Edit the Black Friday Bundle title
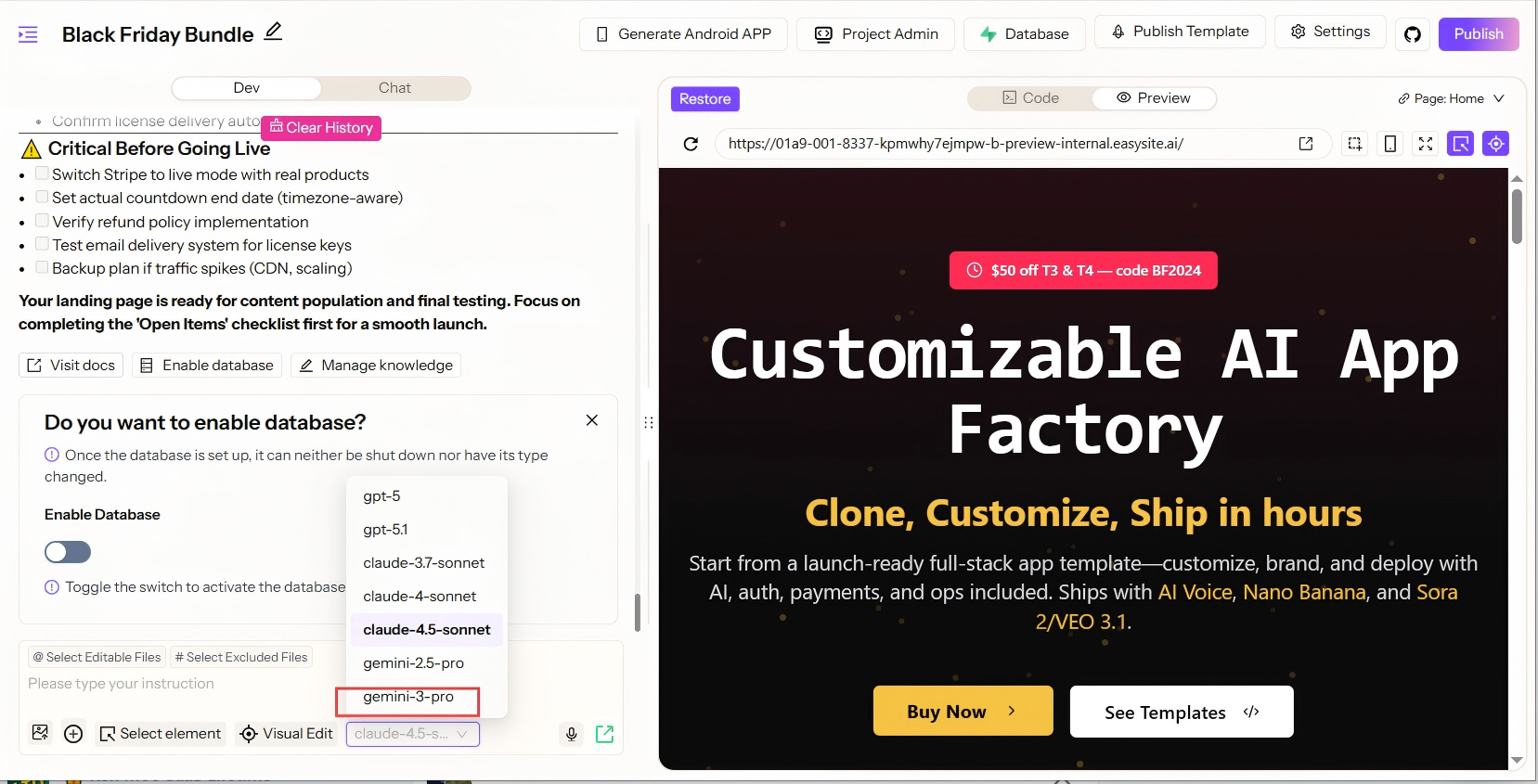 [x=273, y=32]
